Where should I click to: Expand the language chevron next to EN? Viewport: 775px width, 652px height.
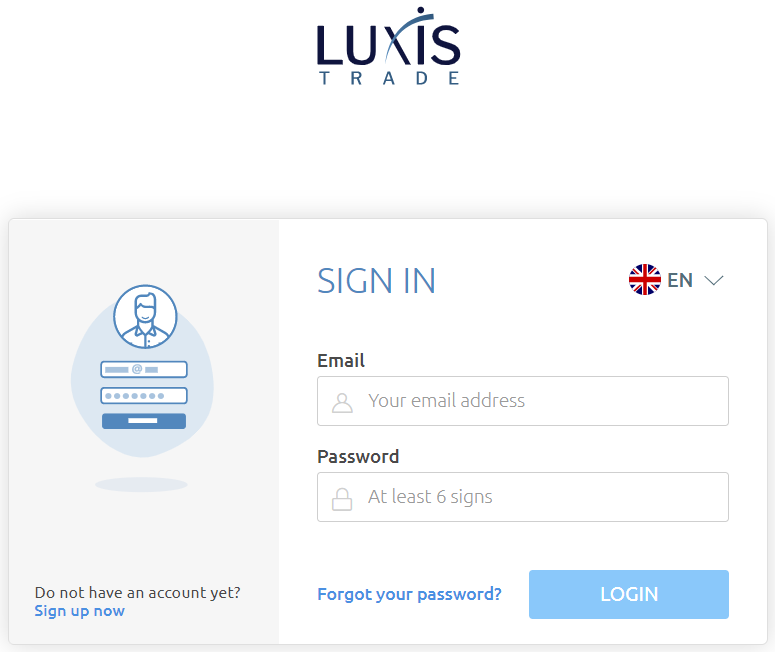[714, 281]
